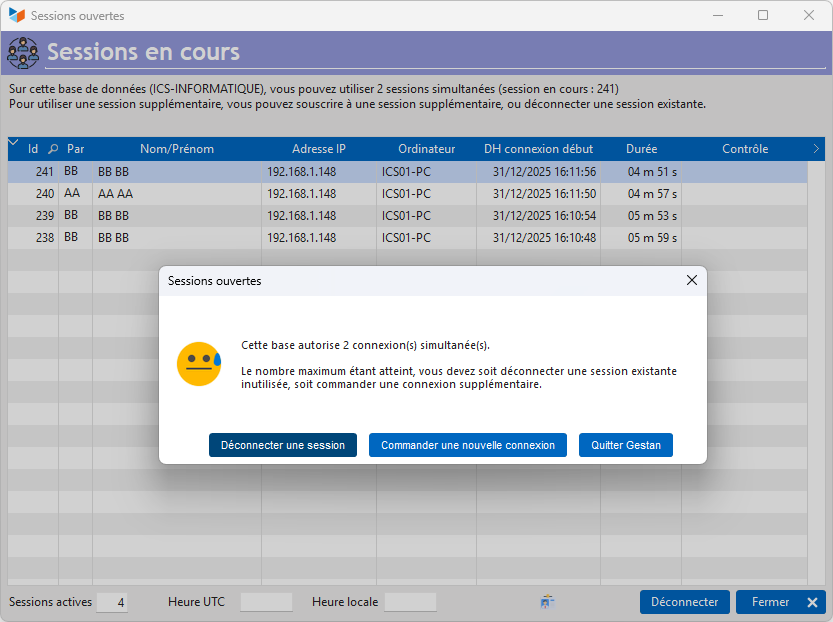The width and height of the screenshot is (833, 622).
Task: Sort by Adresse IP column header
Action: (318, 149)
